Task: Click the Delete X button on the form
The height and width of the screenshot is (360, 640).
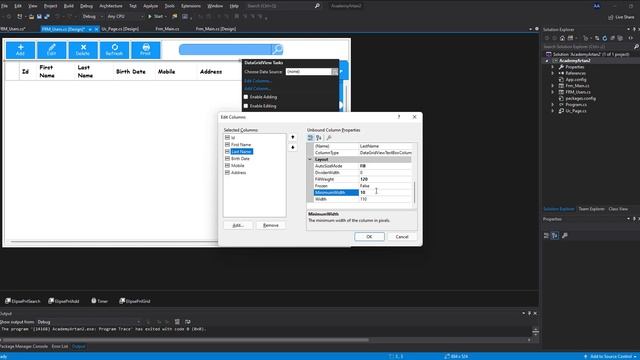Action: pyautogui.click(x=83, y=50)
